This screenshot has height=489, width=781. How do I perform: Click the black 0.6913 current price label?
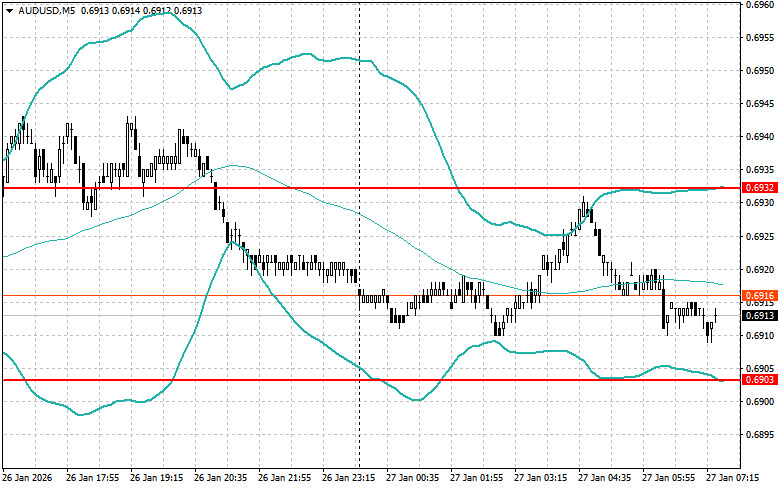pos(760,316)
